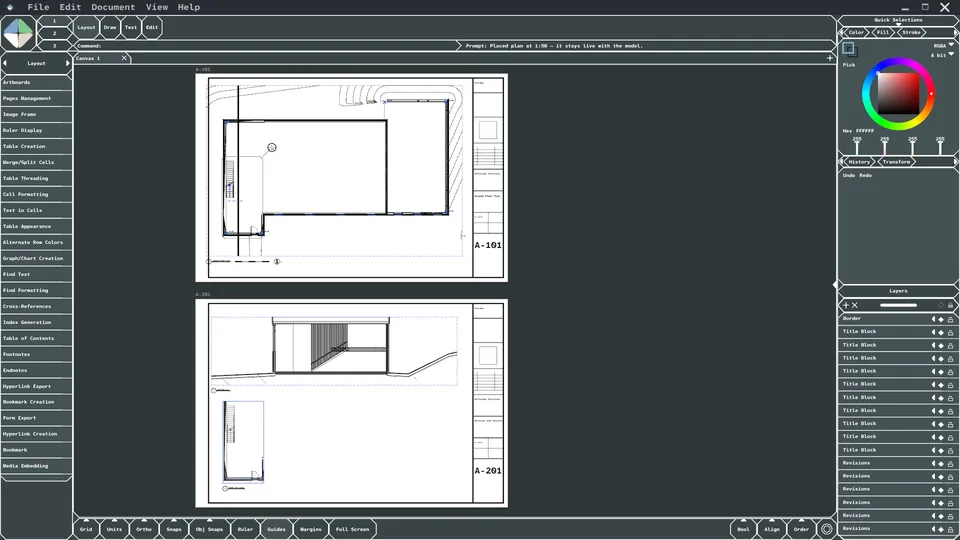Open the RGBA color mode dropdown
This screenshot has height=540, width=960.
click(x=943, y=45)
